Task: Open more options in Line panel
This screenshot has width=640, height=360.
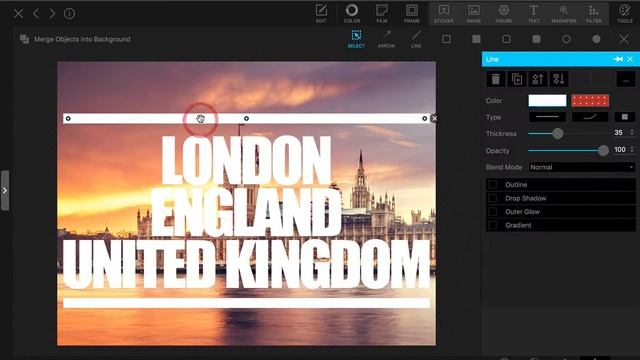Action: click(626, 79)
